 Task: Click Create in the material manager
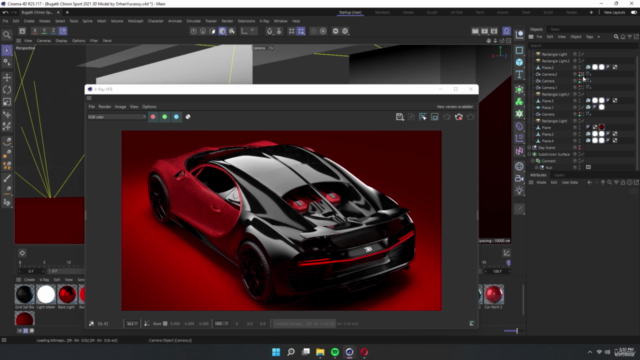tap(29, 280)
